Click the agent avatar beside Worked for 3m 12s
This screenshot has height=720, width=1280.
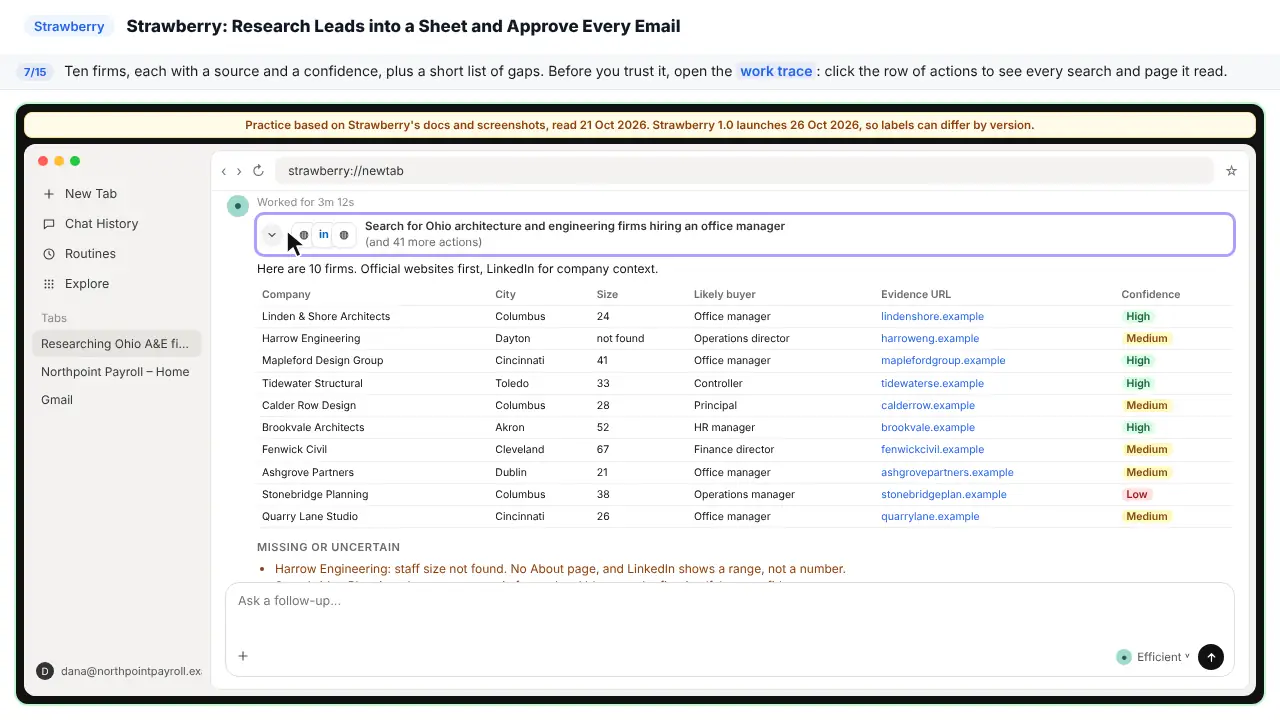coord(238,206)
